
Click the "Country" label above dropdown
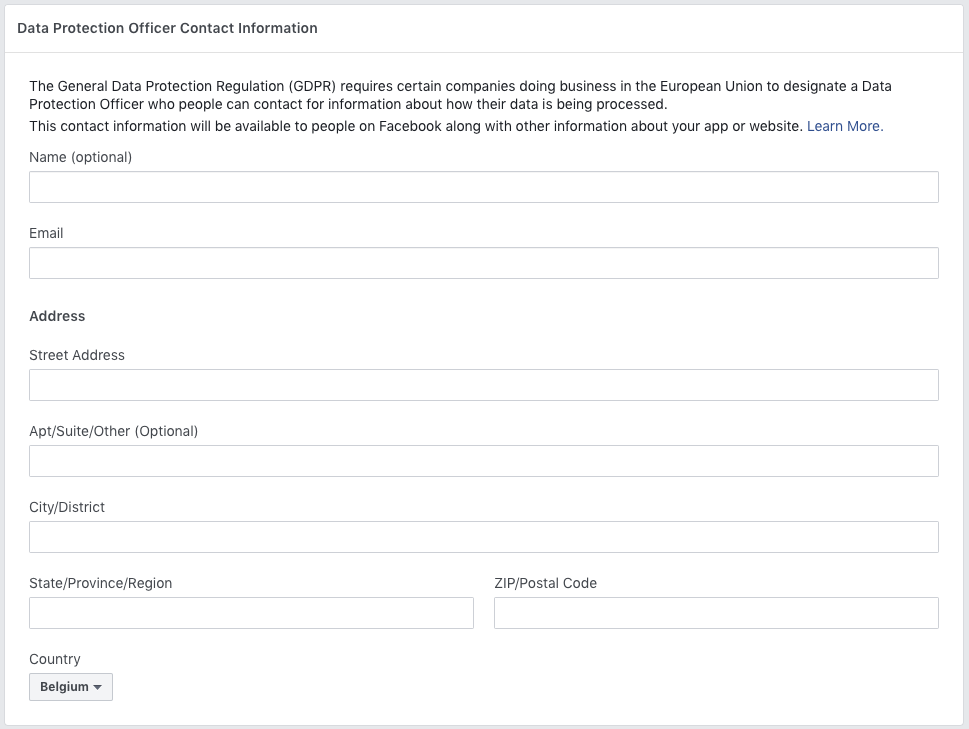pyautogui.click(x=55, y=659)
